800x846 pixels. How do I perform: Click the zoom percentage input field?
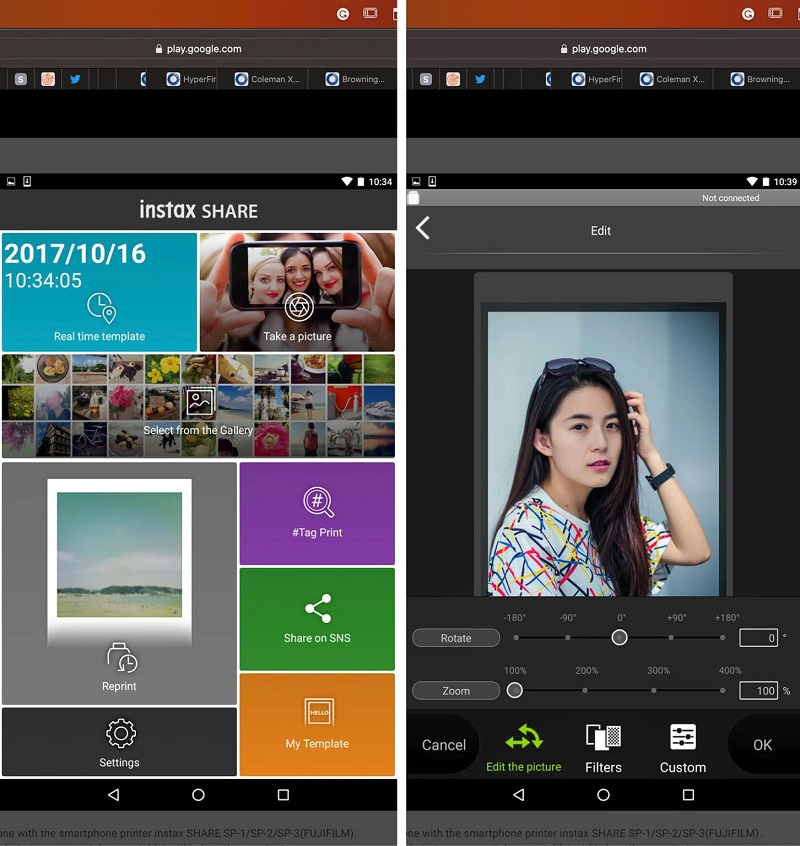[762, 690]
